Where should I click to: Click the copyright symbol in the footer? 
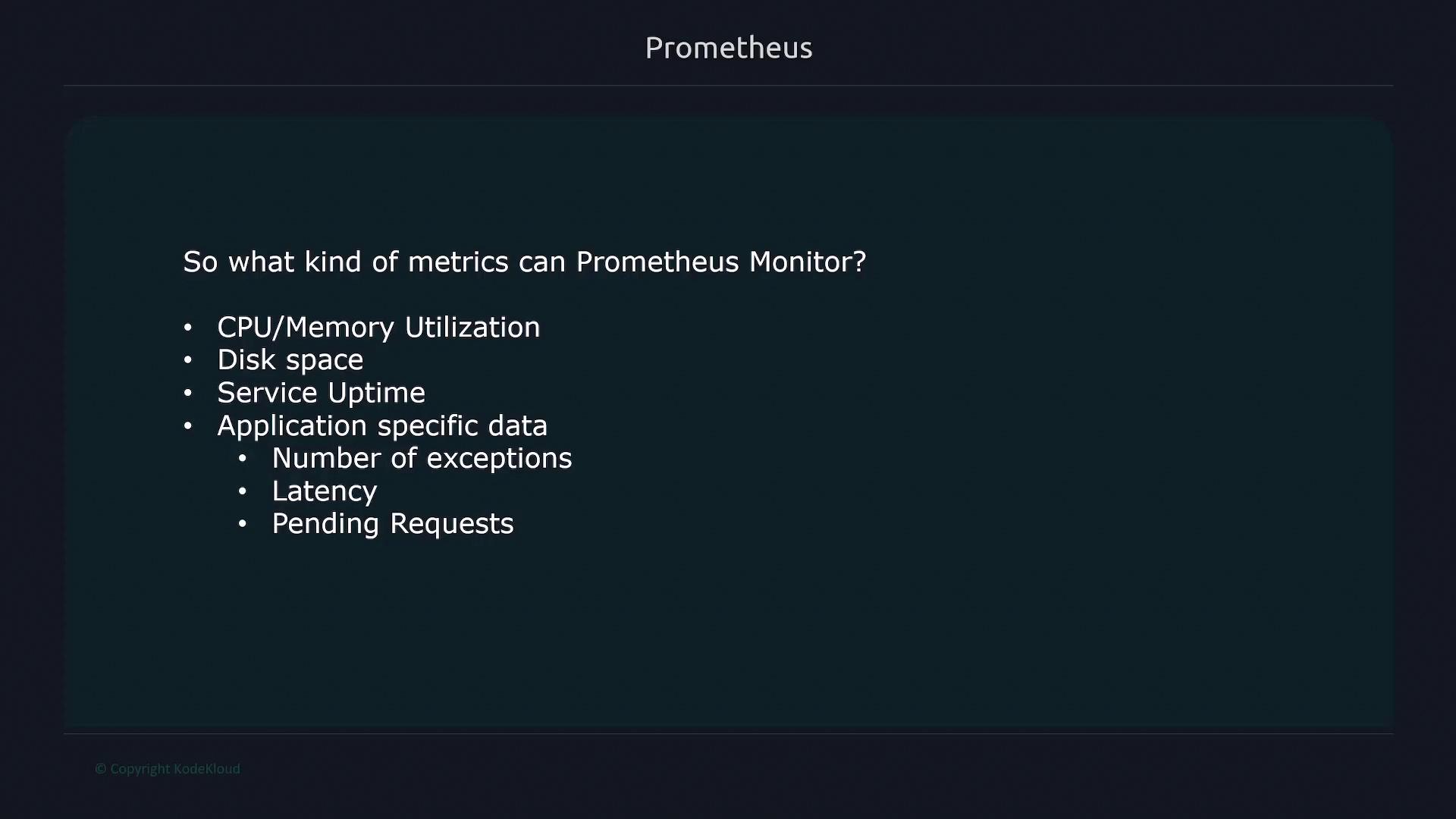100,769
